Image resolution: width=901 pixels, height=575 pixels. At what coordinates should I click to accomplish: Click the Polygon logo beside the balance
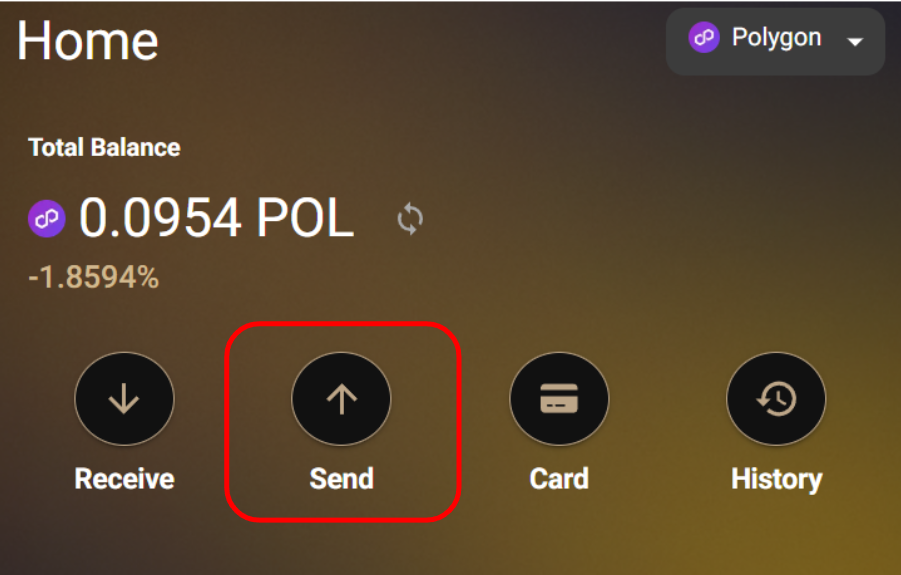(47, 218)
